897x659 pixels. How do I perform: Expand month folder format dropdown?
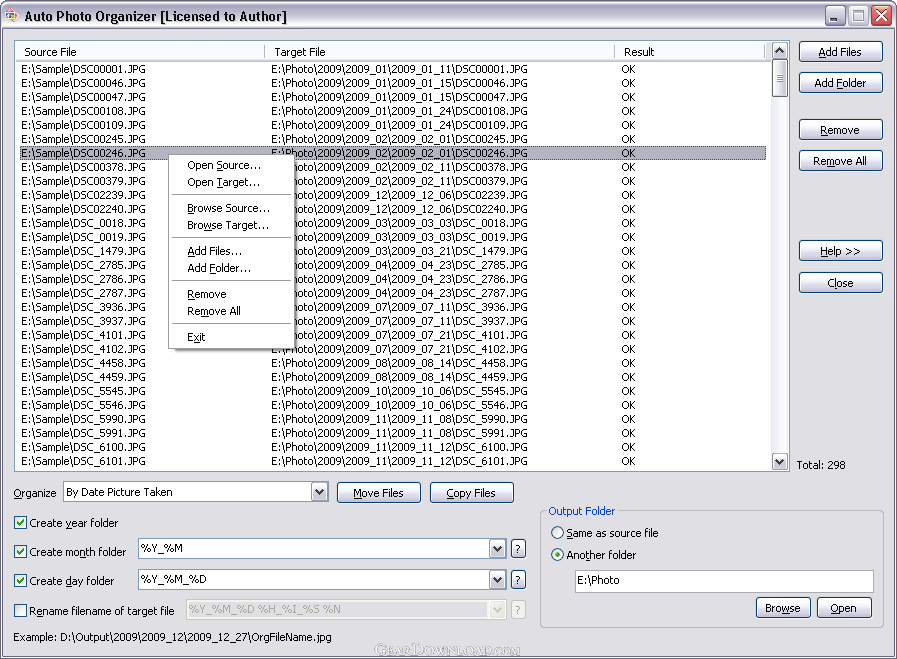point(497,549)
